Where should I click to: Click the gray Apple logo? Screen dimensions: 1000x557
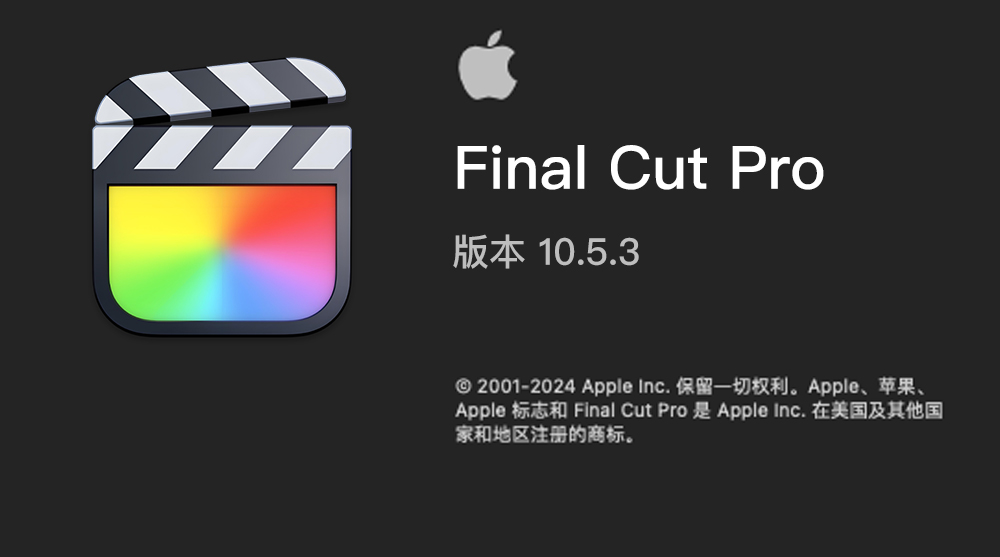click(x=487, y=65)
